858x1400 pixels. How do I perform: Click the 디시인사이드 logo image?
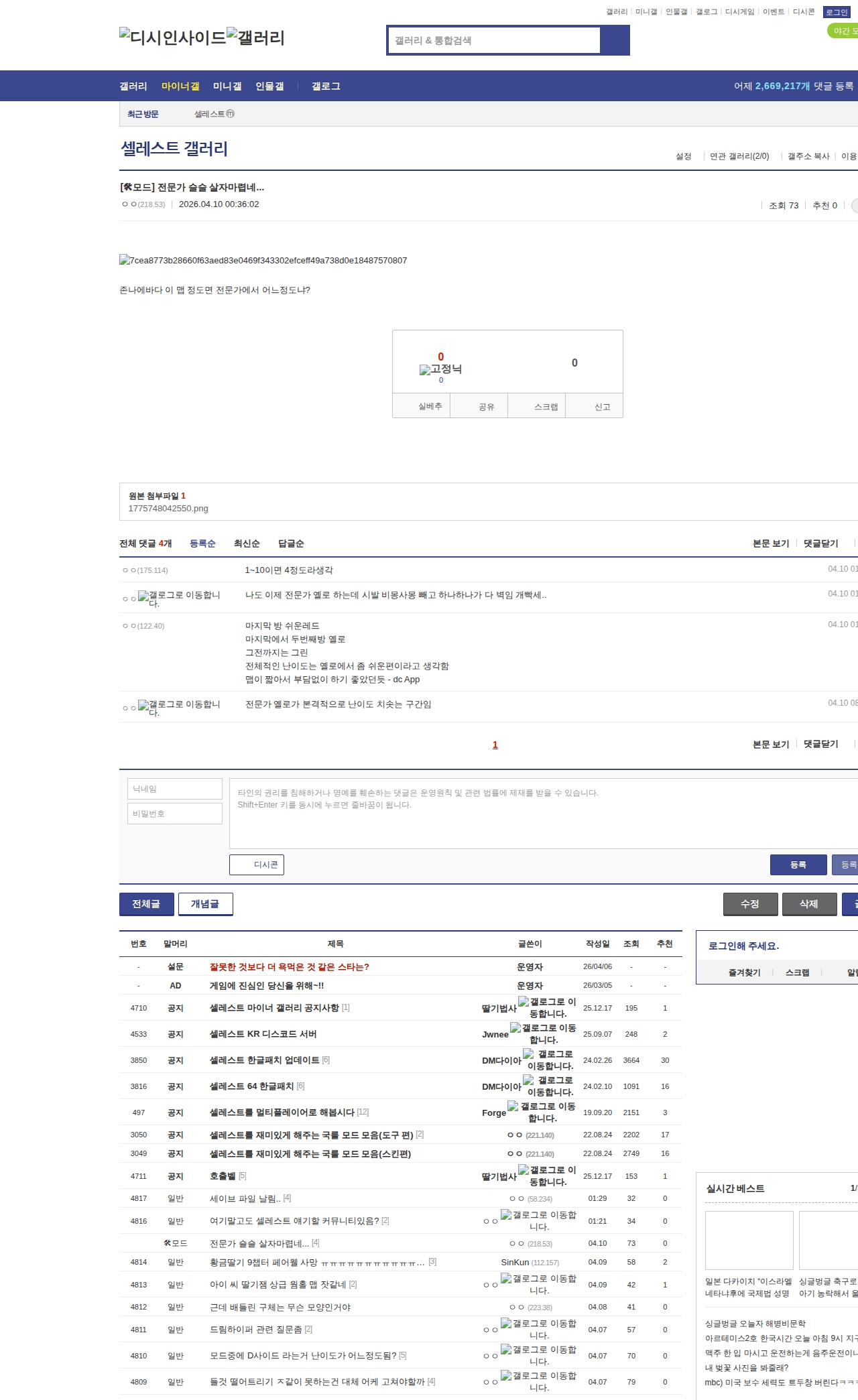(172, 38)
